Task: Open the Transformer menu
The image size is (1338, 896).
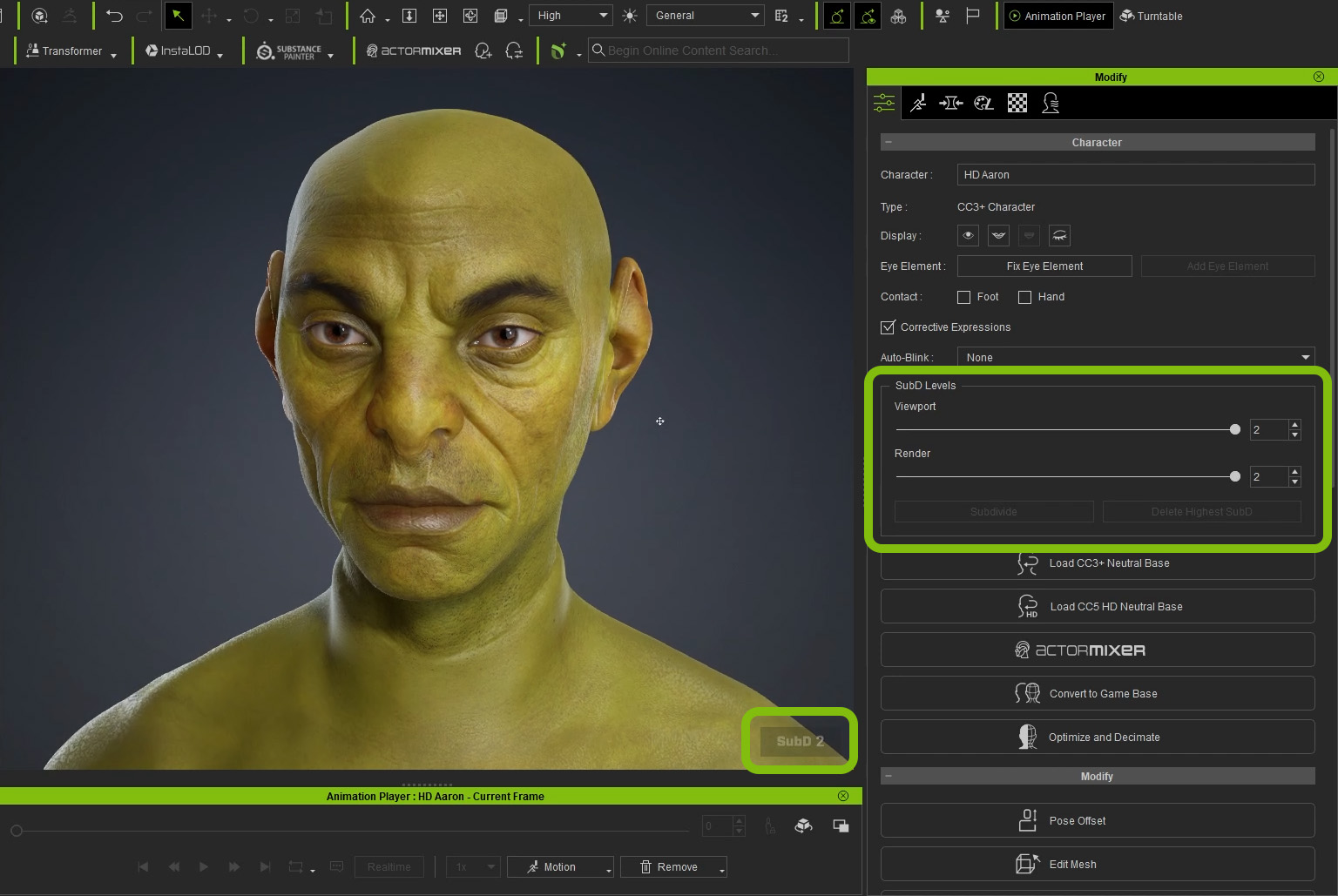Action: 71,51
